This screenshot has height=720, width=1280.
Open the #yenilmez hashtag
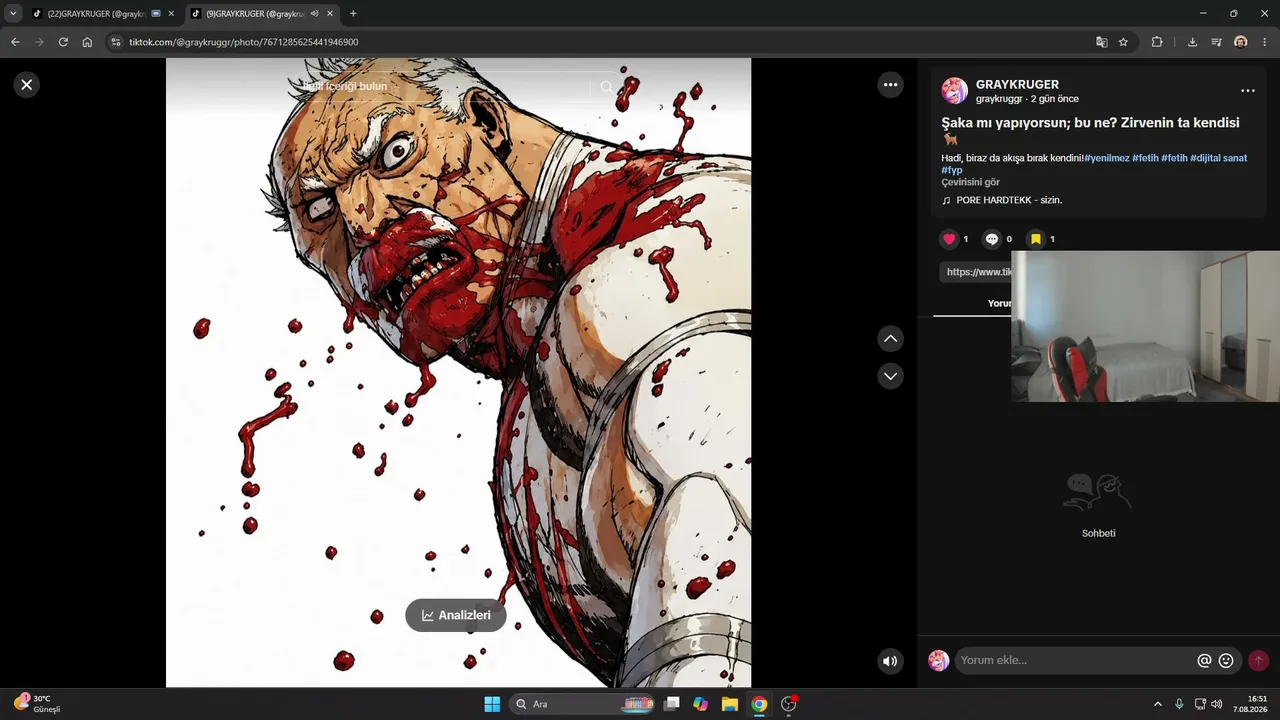[1107, 158]
